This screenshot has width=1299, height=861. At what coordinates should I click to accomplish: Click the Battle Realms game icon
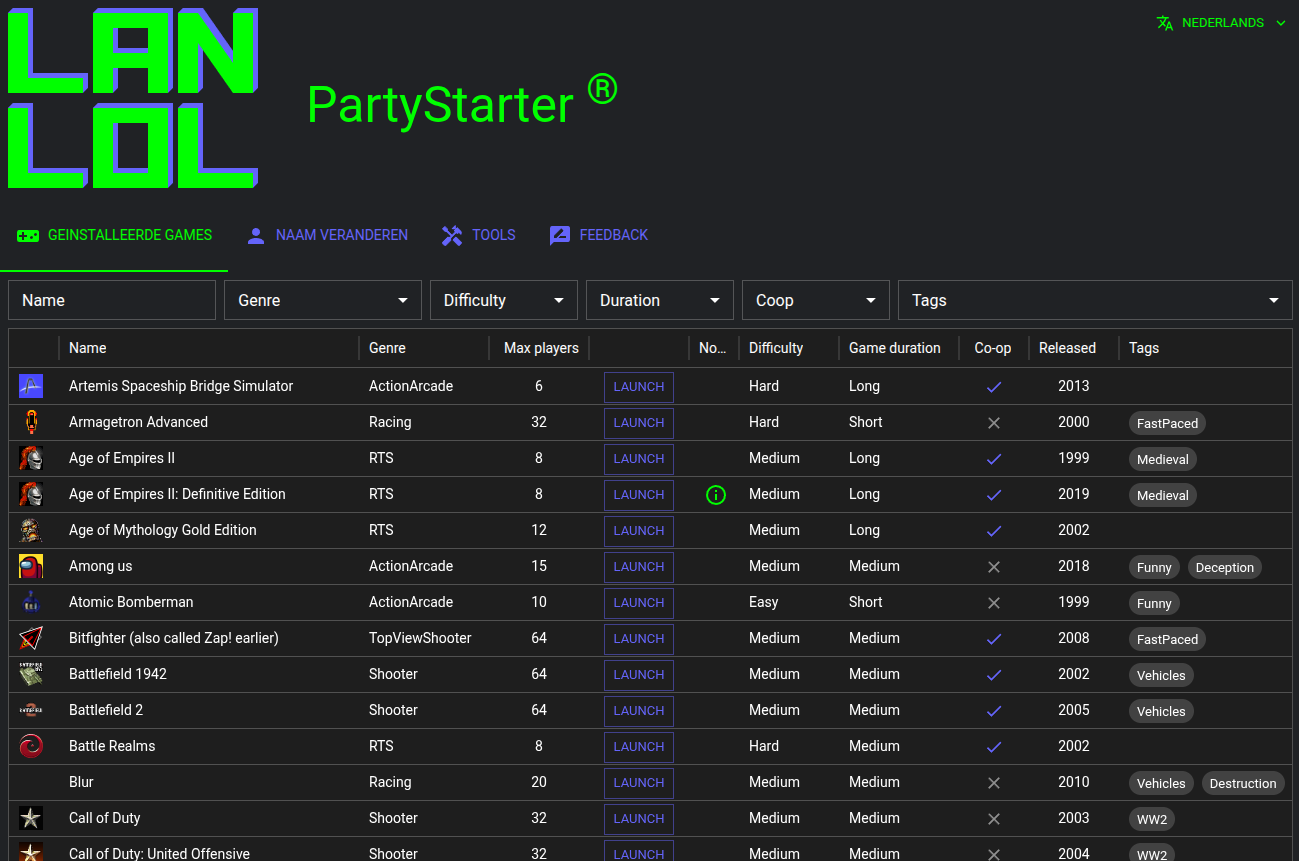click(x=31, y=746)
